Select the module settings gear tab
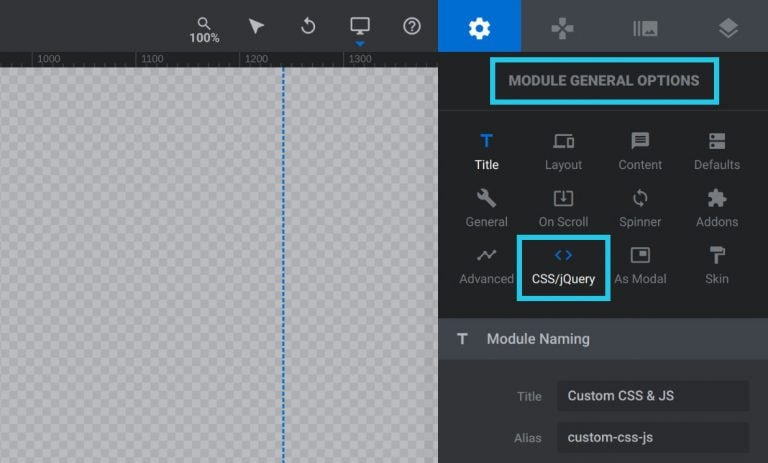The image size is (768, 463). [x=480, y=26]
